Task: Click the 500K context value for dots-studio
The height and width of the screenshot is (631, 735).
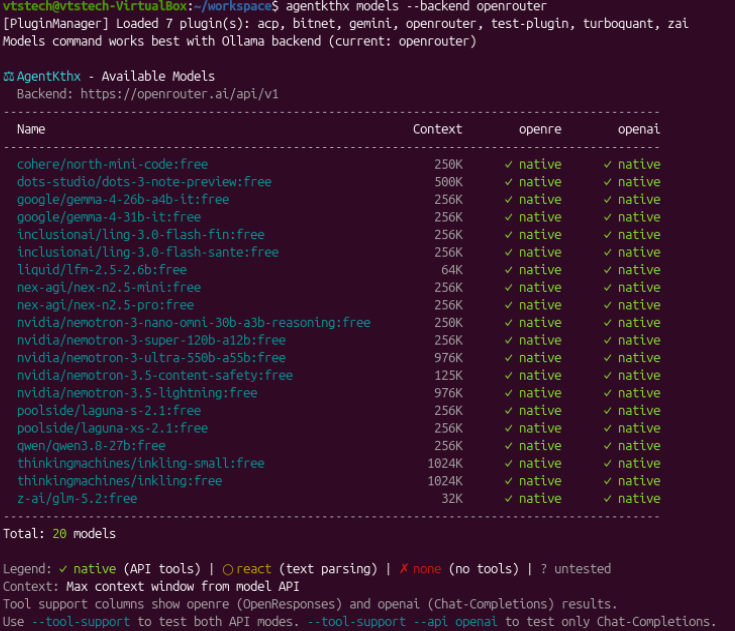Action: click(448, 182)
